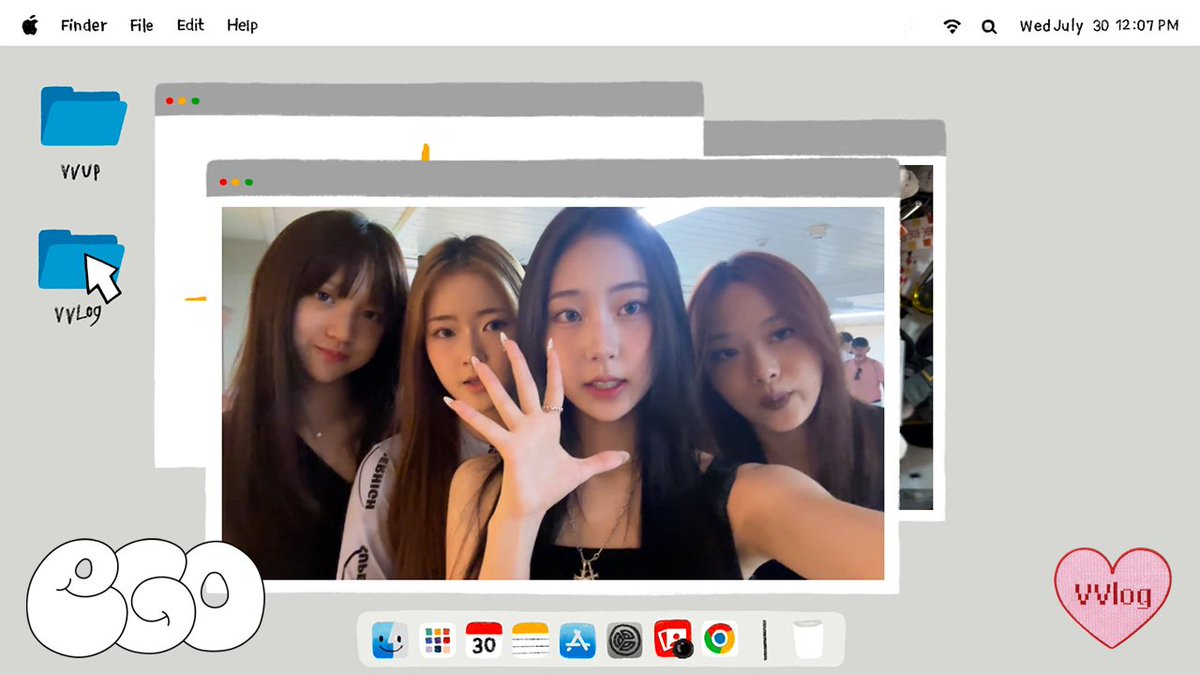This screenshot has width=1200, height=675.
Task: Open Calendar showing 30 in dock
Action: point(484,640)
